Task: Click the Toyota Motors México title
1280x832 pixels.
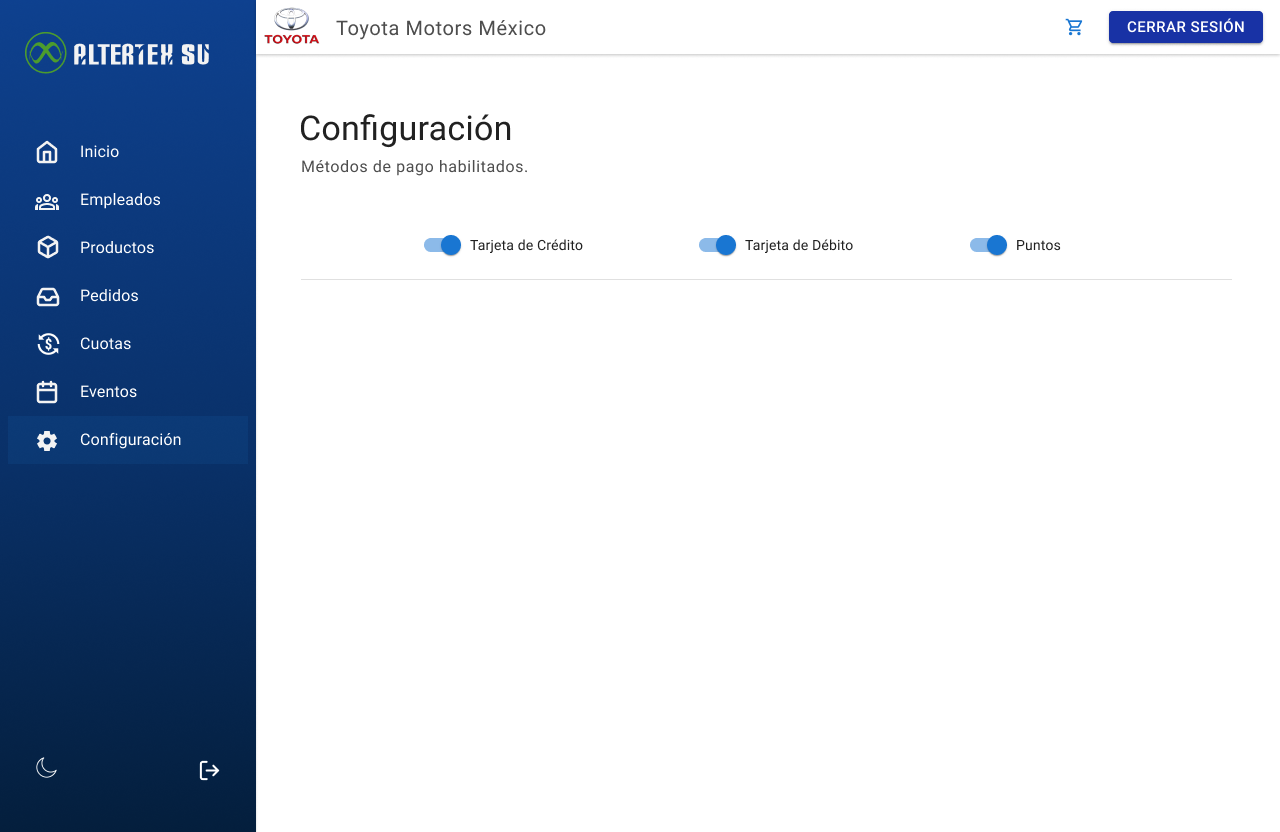Action: [441, 28]
